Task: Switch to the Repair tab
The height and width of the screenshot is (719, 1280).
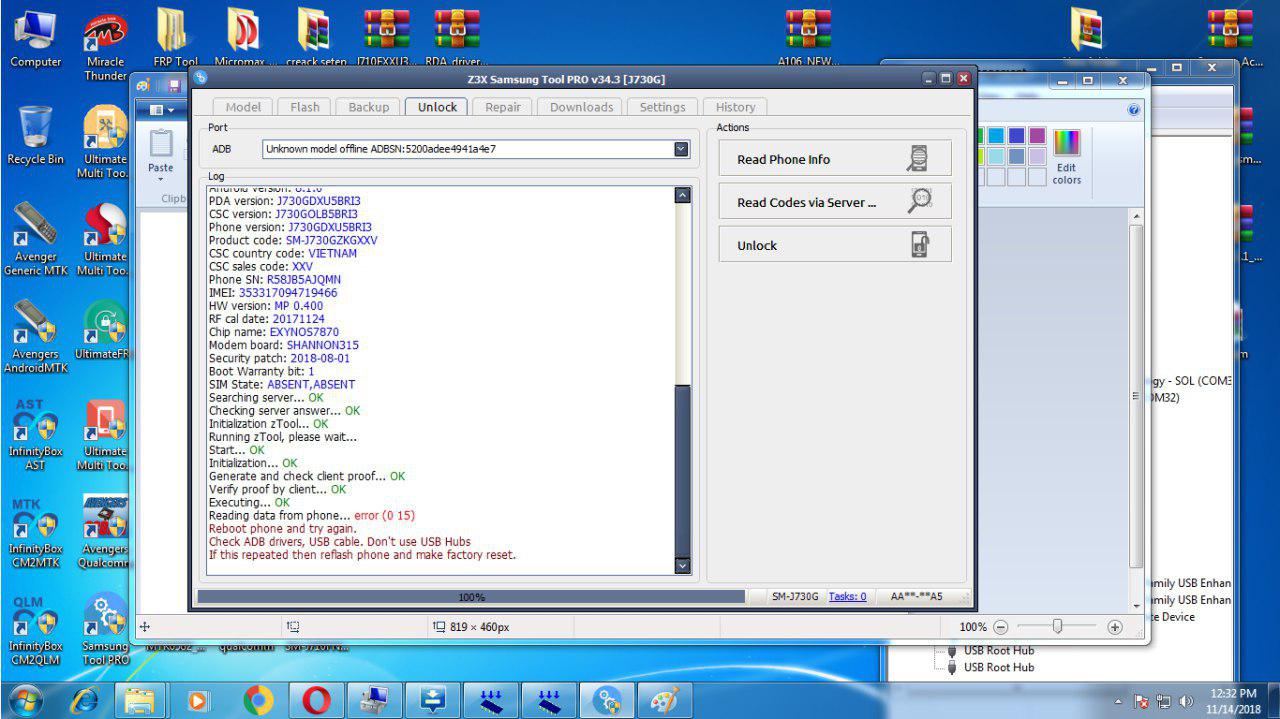Action: [503, 107]
